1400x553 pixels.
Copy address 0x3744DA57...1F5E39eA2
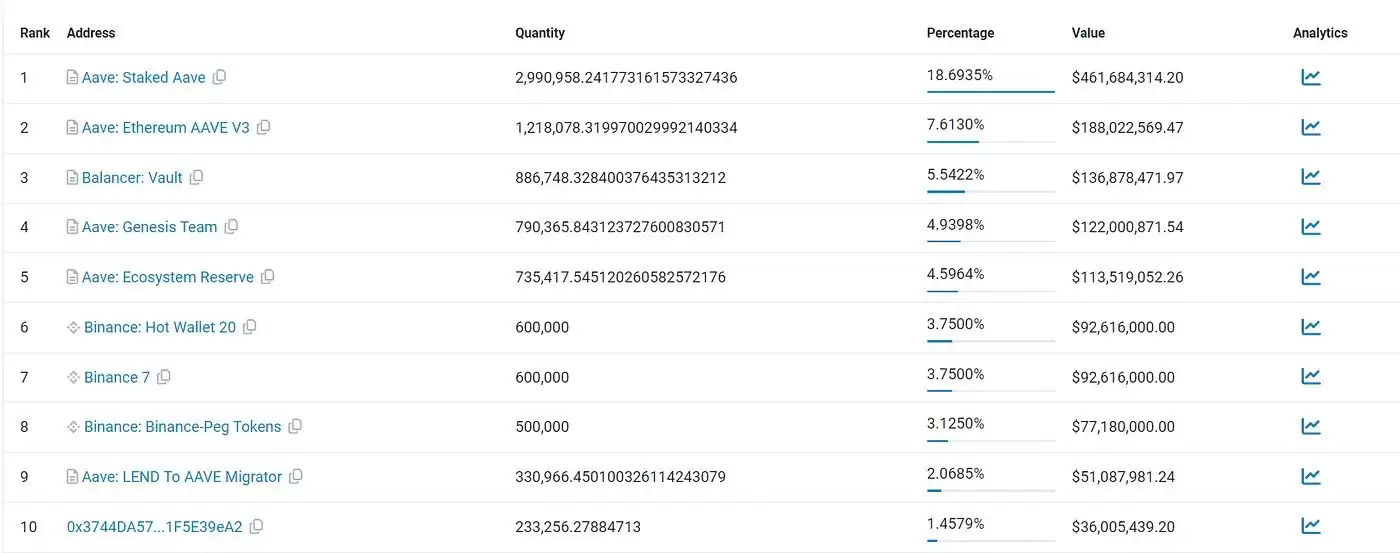pyautogui.click(x=256, y=526)
